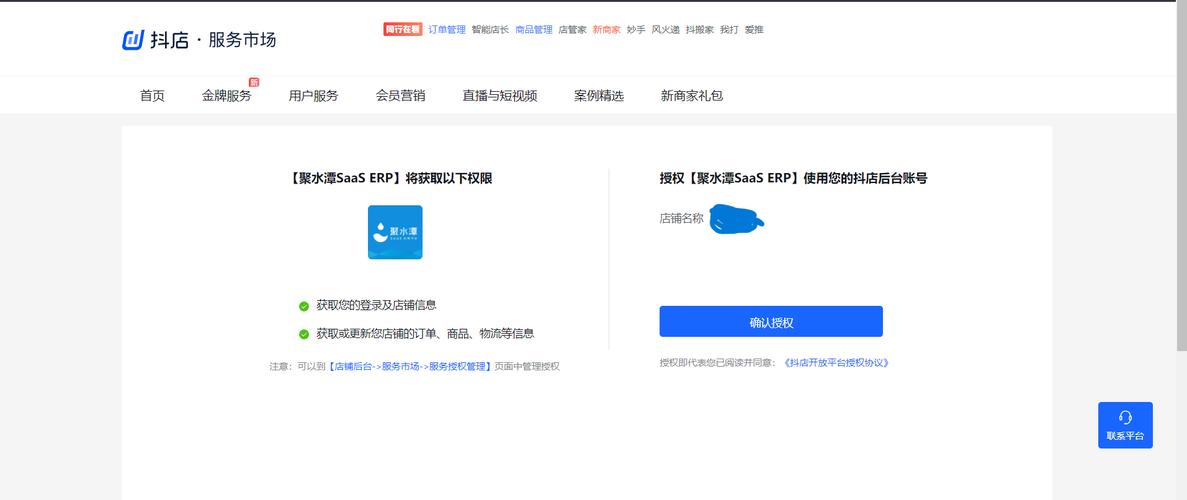Click the 风火递 link
The height and width of the screenshot is (500, 1187).
[x=665, y=30]
